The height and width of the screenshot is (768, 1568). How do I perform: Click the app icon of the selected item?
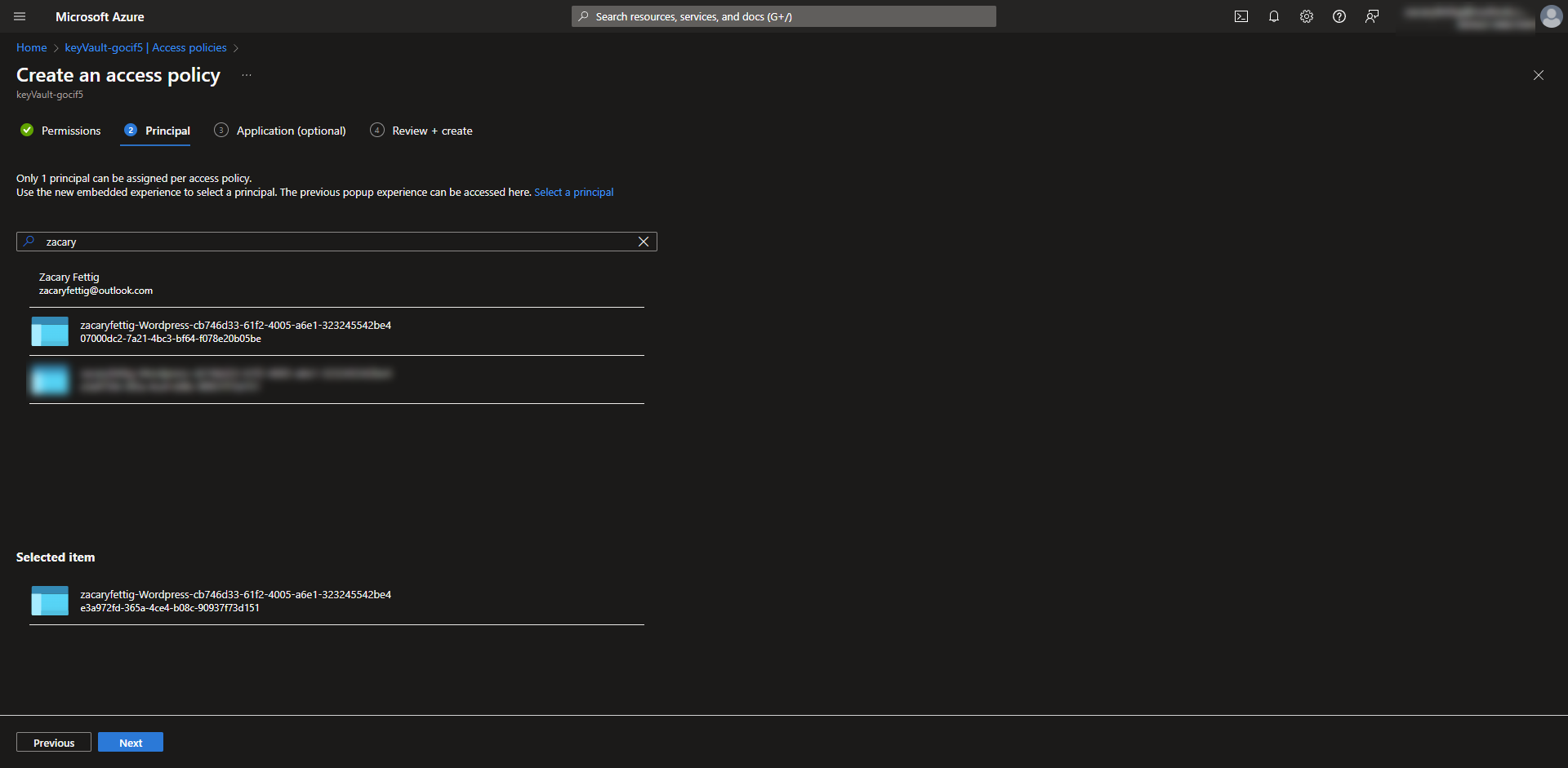pos(50,601)
